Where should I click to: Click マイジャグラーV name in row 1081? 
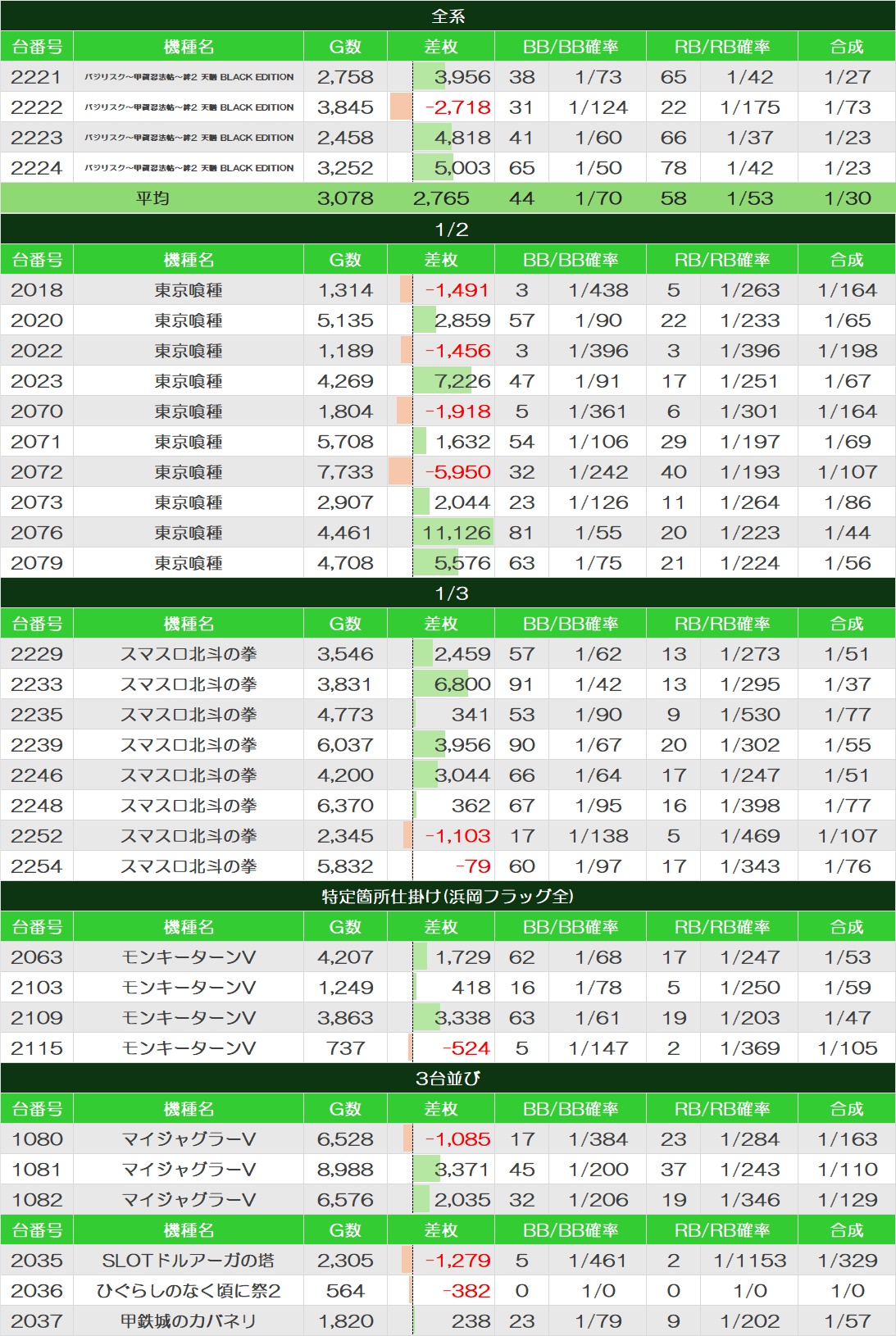189,1170
